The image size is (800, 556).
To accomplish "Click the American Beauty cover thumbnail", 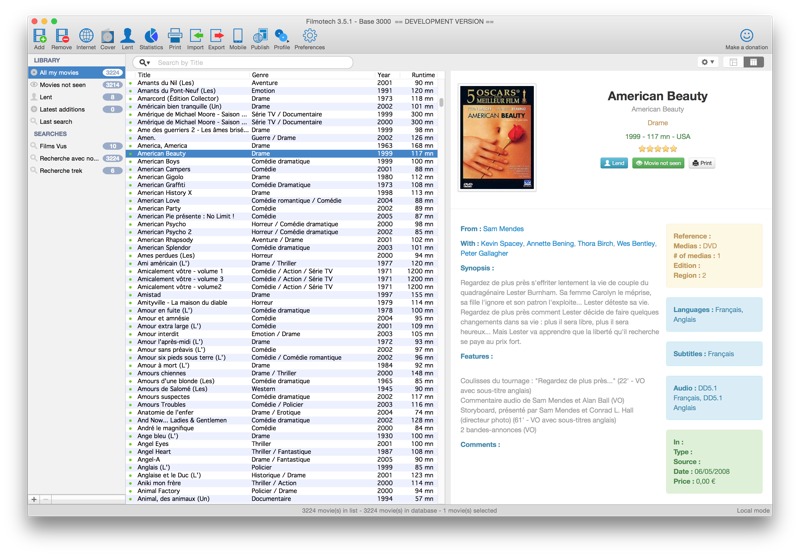I will coord(497,137).
